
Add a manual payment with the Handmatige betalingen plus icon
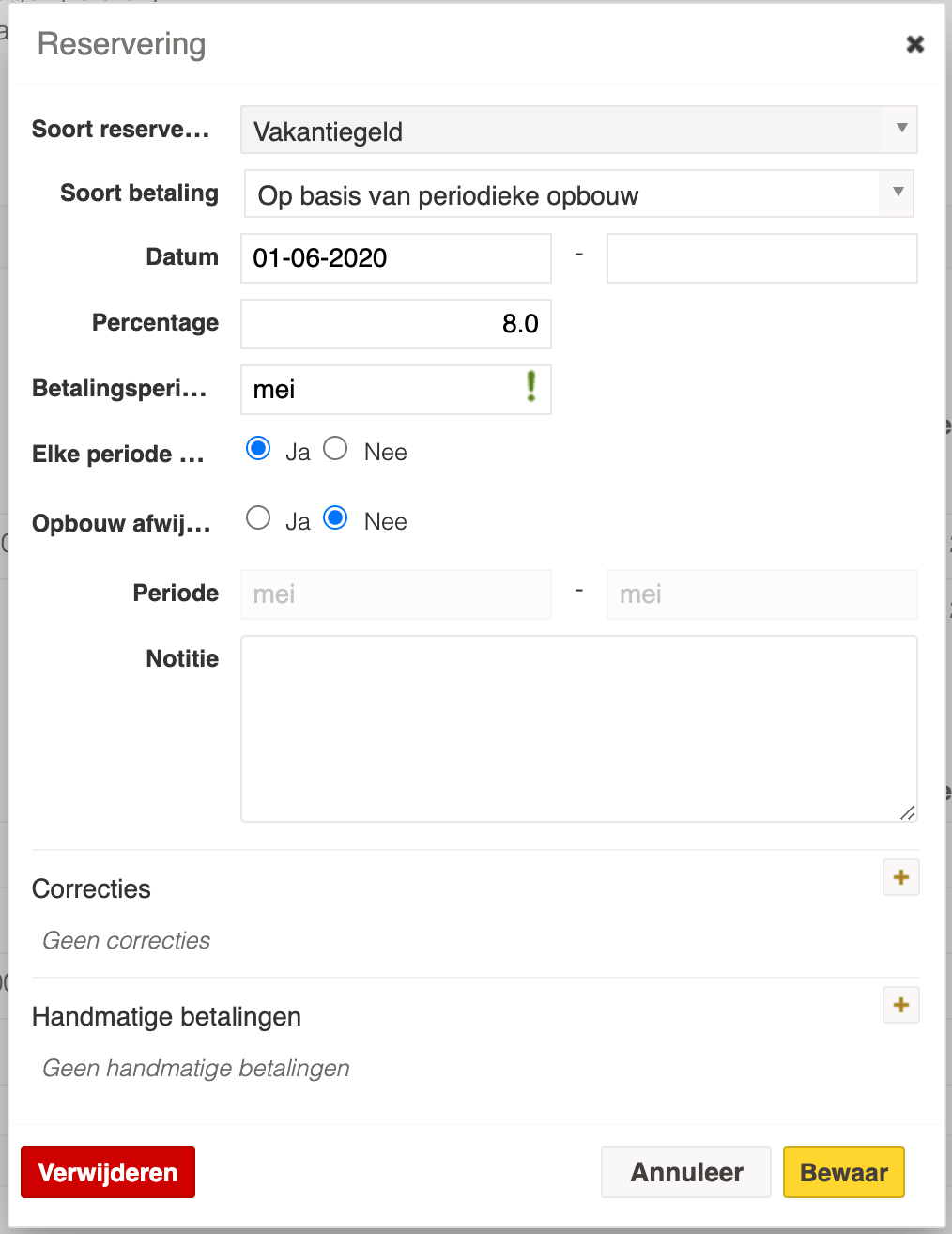point(901,1005)
